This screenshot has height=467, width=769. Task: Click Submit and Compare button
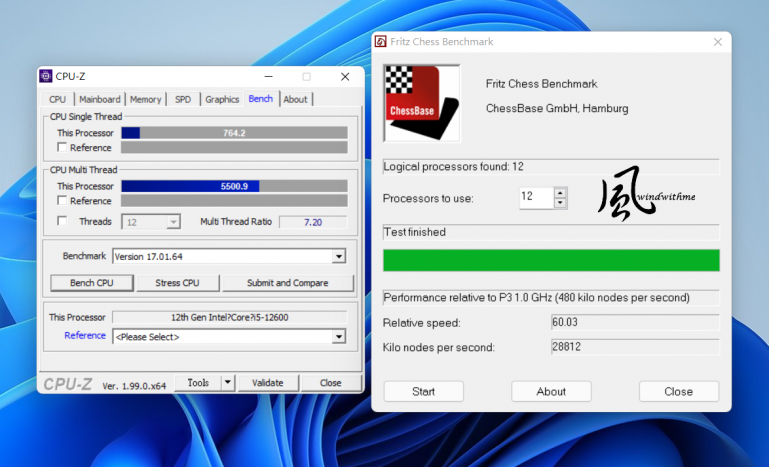coord(287,283)
